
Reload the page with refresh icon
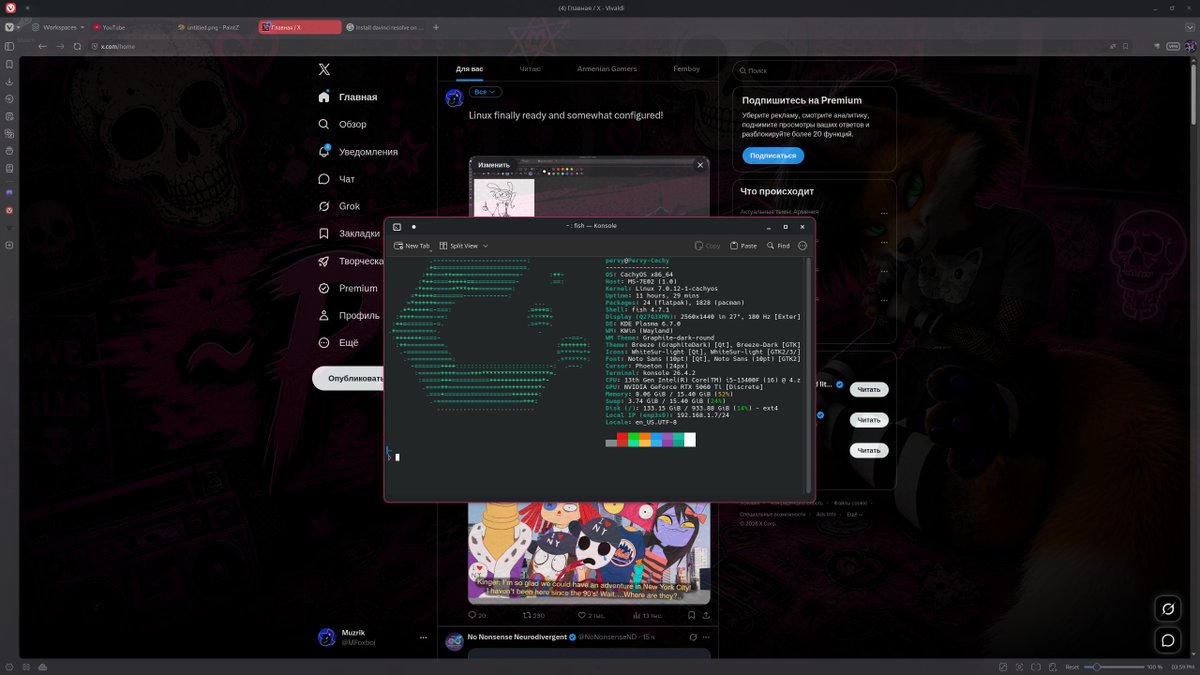click(77, 46)
